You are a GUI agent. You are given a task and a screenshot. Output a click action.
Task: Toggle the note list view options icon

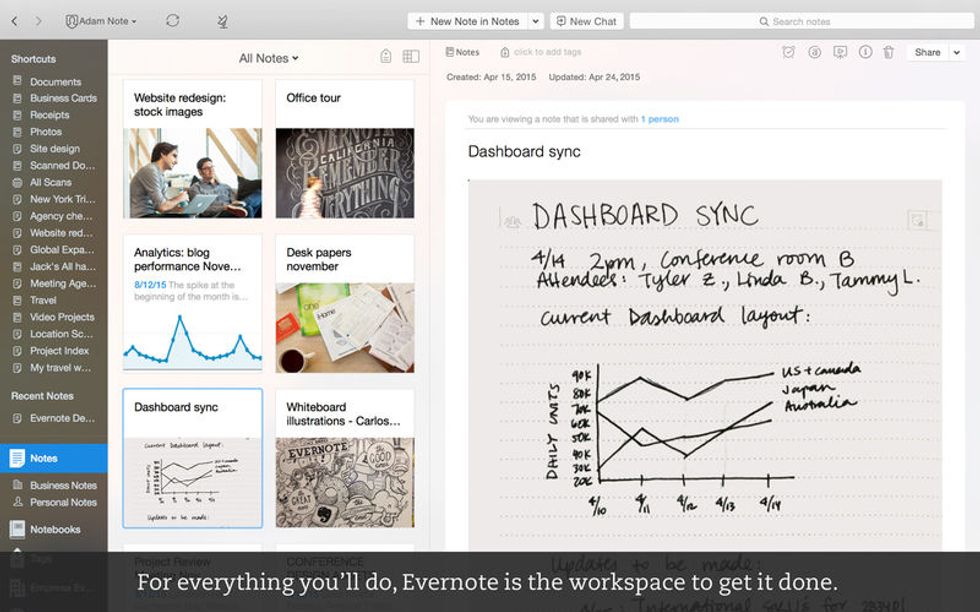pyautogui.click(x=411, y=57)
